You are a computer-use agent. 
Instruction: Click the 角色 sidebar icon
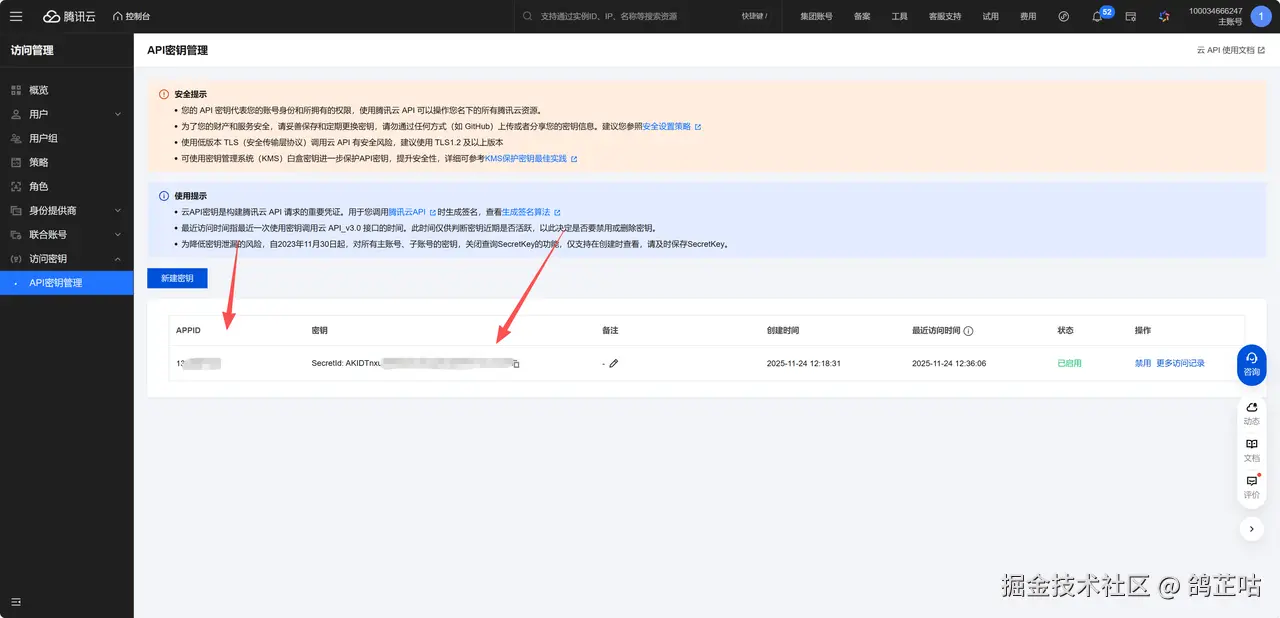click(16, 186)
